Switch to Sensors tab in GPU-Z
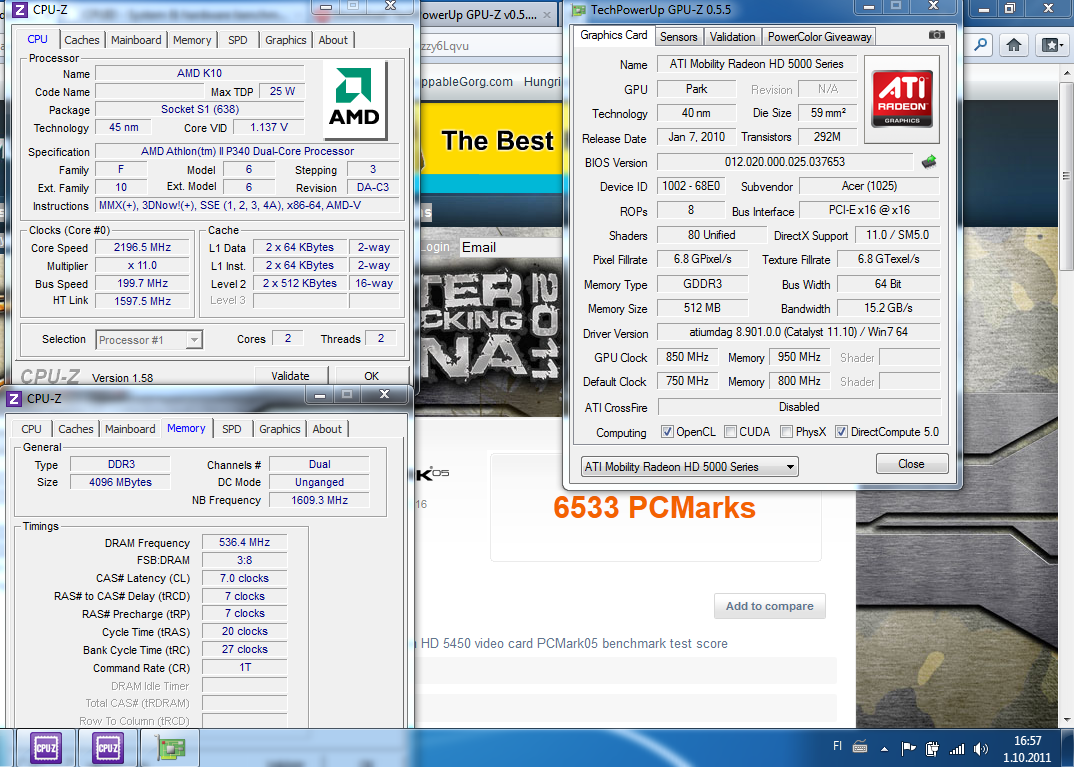1074x767 pixels. [x=679, y=37]
